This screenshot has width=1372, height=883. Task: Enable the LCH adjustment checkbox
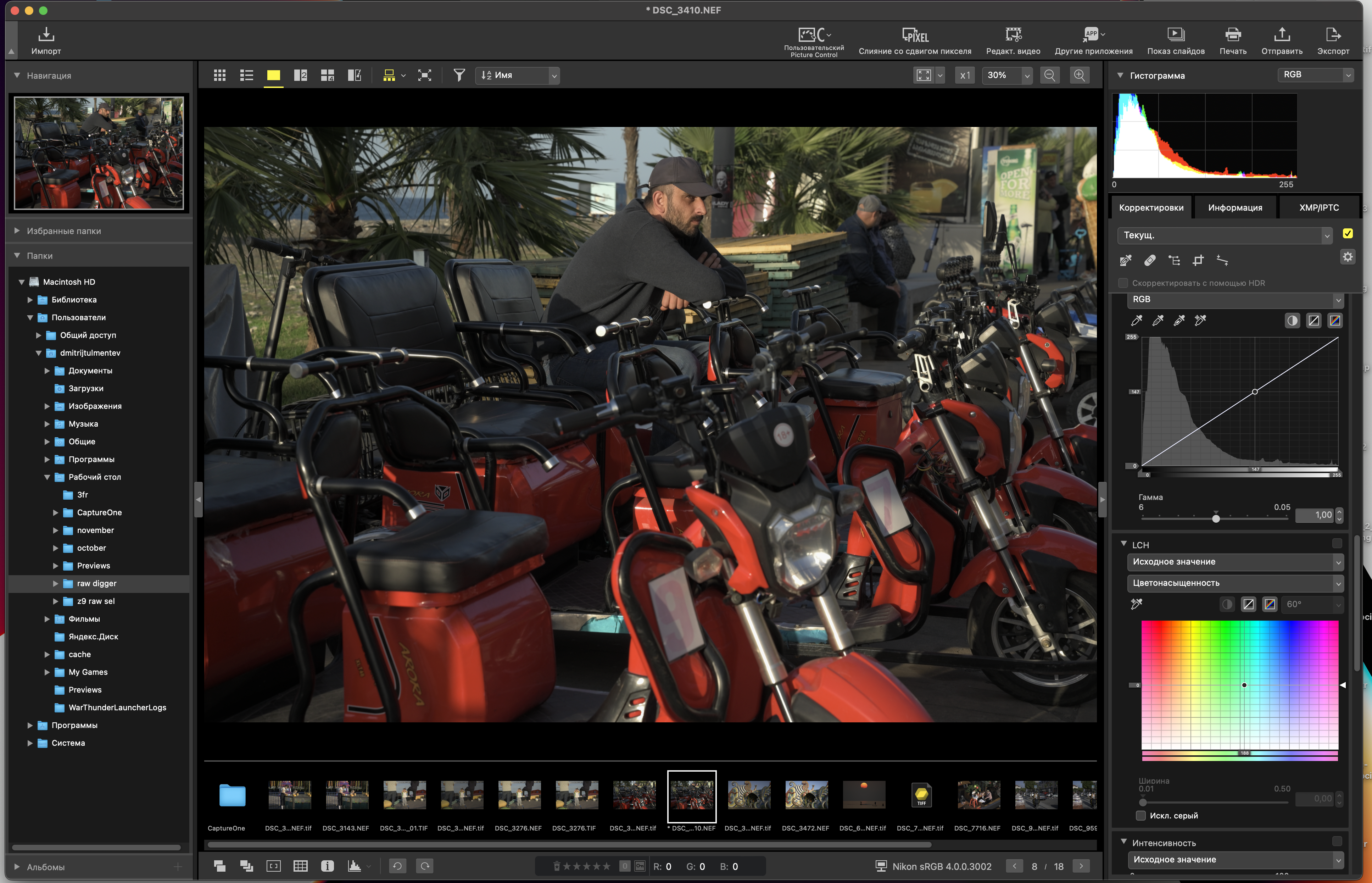tap(1337, 543)
